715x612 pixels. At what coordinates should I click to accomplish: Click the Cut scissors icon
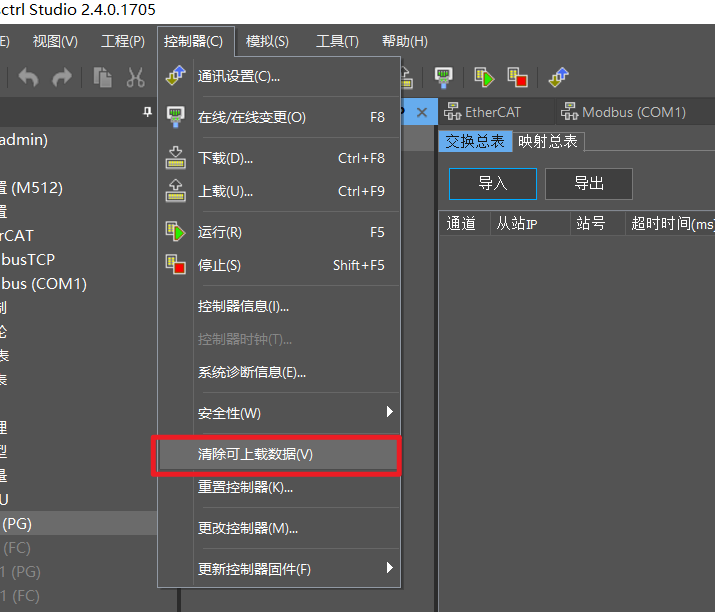[x=135, y=77]
